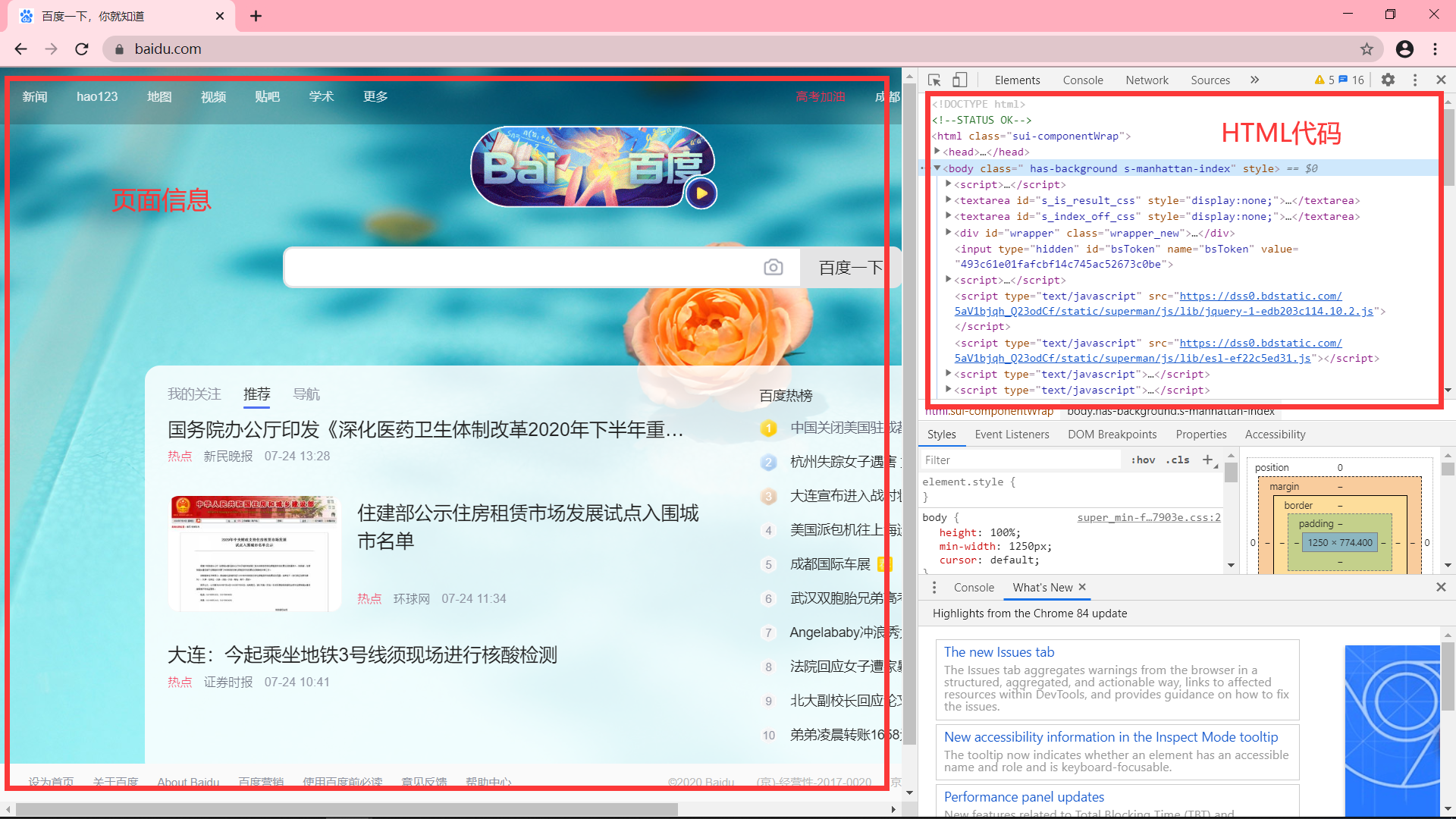The width and height of the screenshot is (1456, 819).
Task: Open the Accessibility pane
Action: click(1275, 435)
